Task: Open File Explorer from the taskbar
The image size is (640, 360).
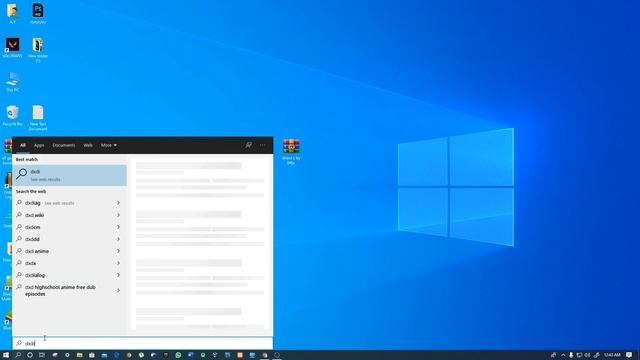Action: [79, 355]
